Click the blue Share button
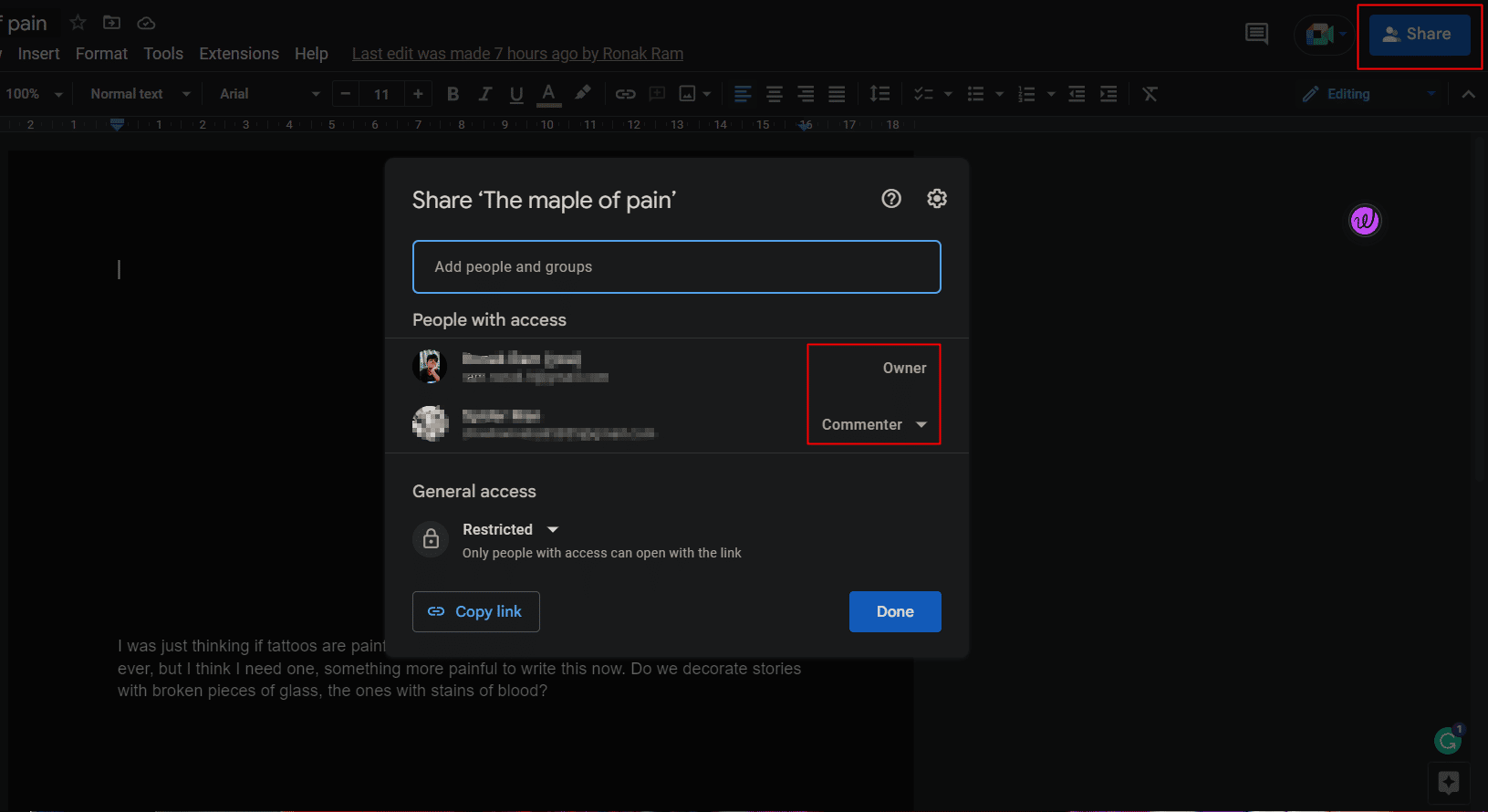The width and height of the screenshot is (1488, 812). (x=1419, y=35)
